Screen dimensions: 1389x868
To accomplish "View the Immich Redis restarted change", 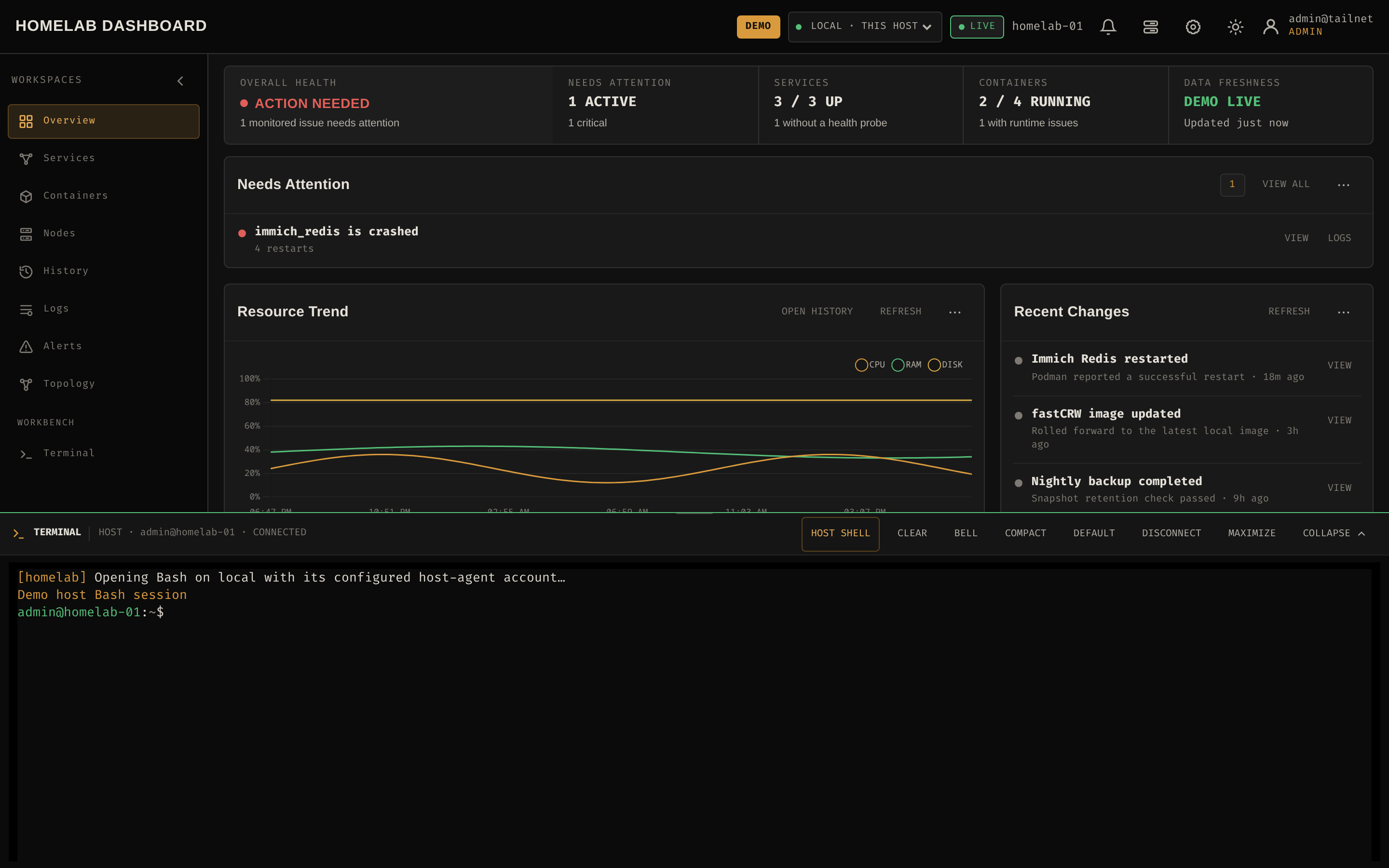I will [x=1339, y=366].
